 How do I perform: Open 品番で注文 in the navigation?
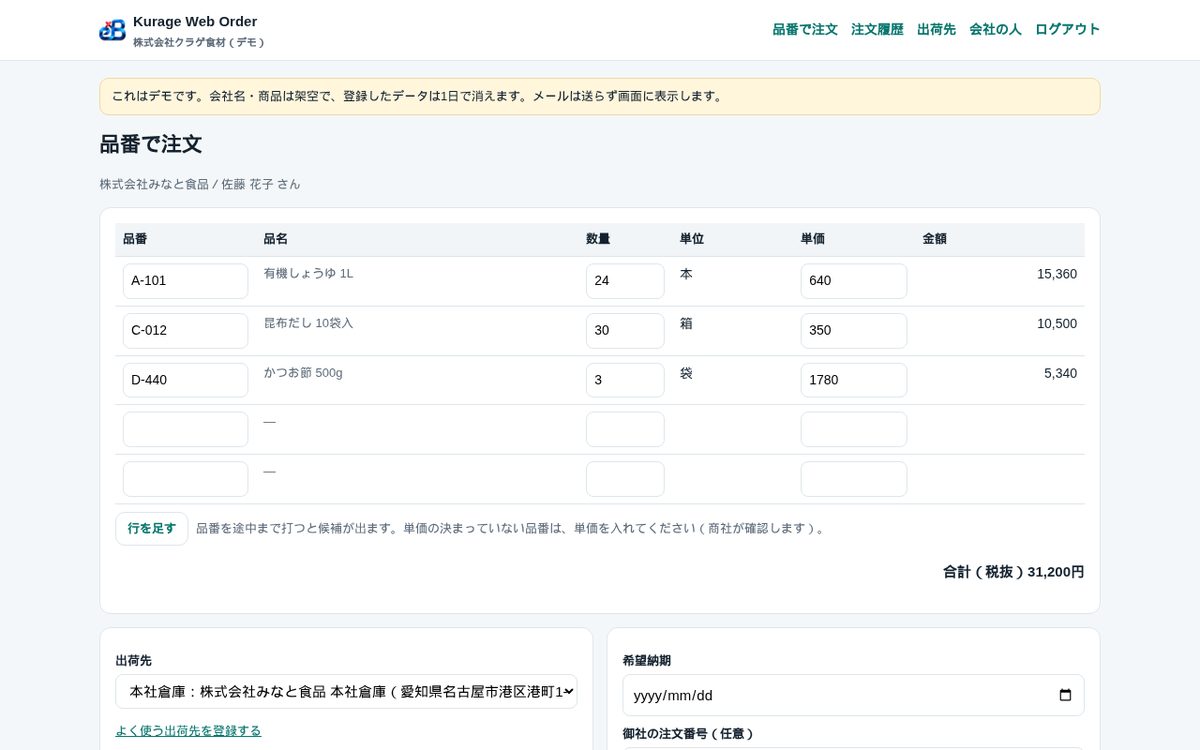tap(805, 30)
